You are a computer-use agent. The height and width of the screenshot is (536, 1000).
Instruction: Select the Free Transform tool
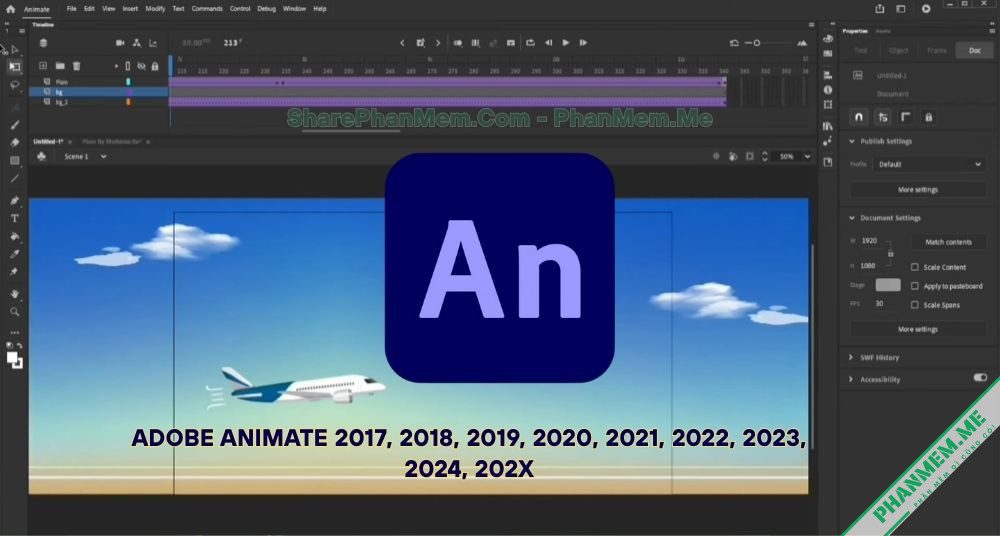(x=15, y=66)
